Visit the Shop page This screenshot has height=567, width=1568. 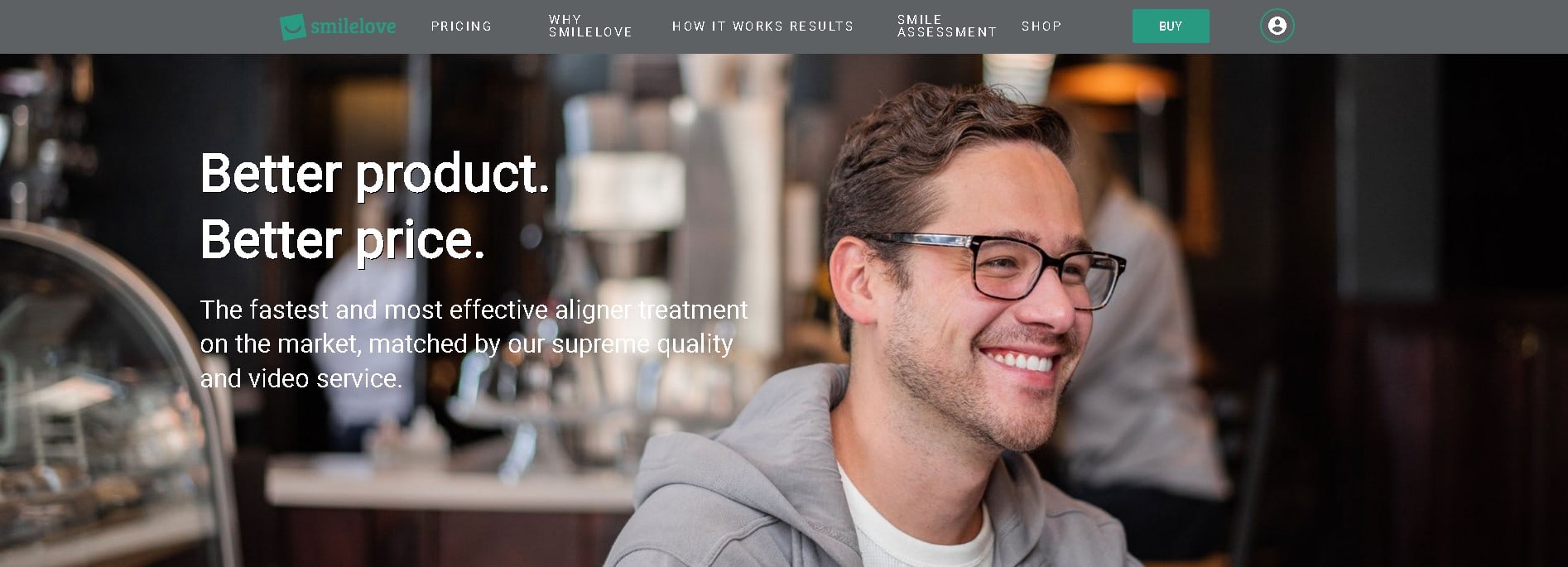tap(1041, 26)
